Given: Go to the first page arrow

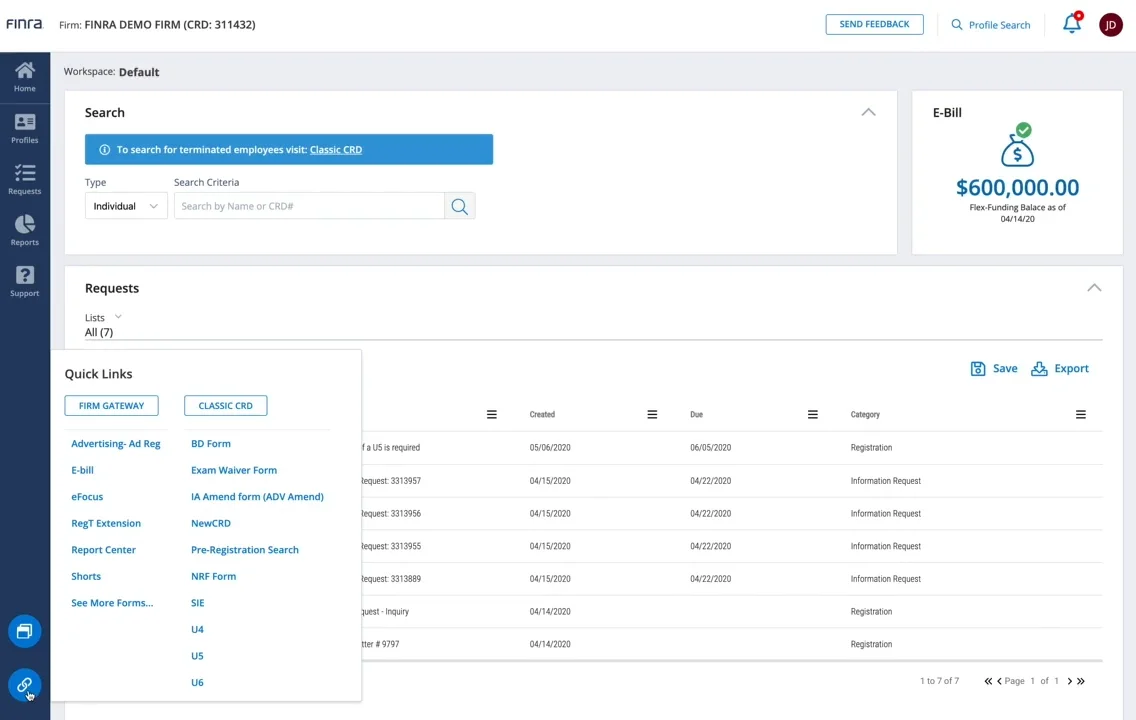Looking at the screenshot, I should coord(988,681).
